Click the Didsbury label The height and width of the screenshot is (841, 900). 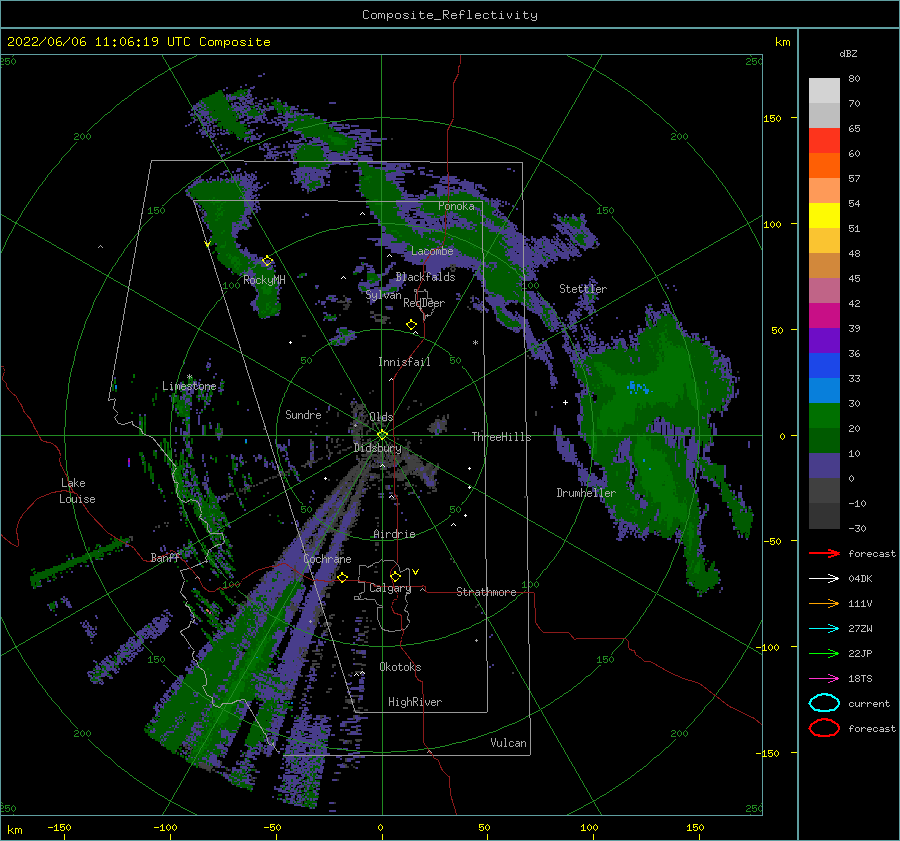(x=378, y=448)
